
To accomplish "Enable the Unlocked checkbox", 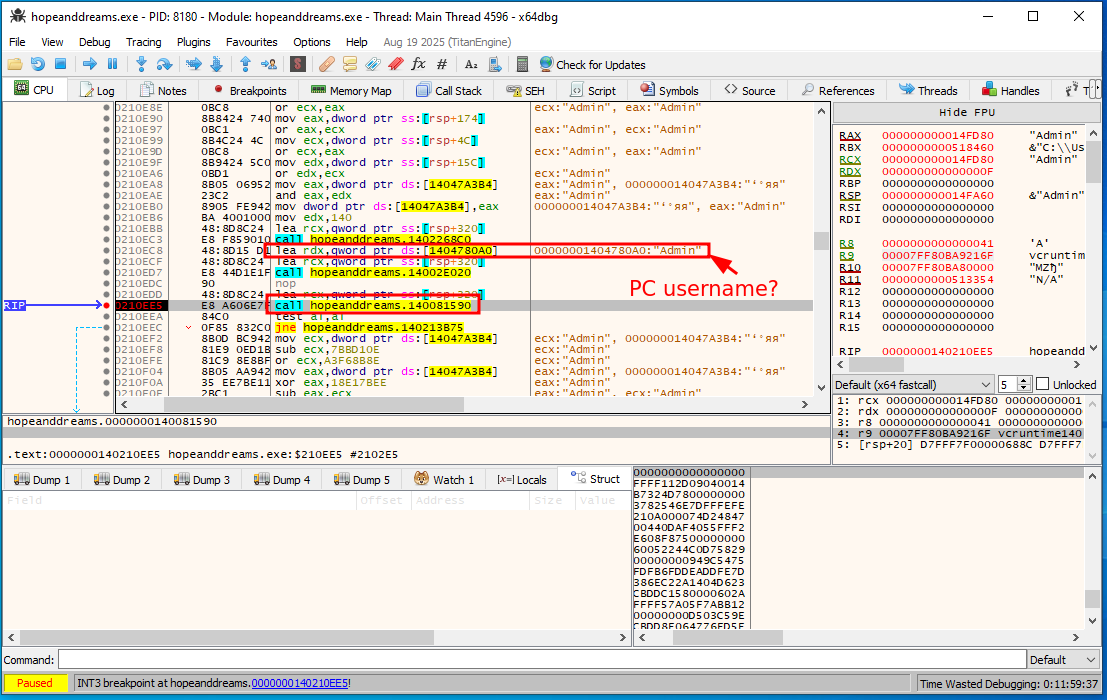I will [1042, 384].
